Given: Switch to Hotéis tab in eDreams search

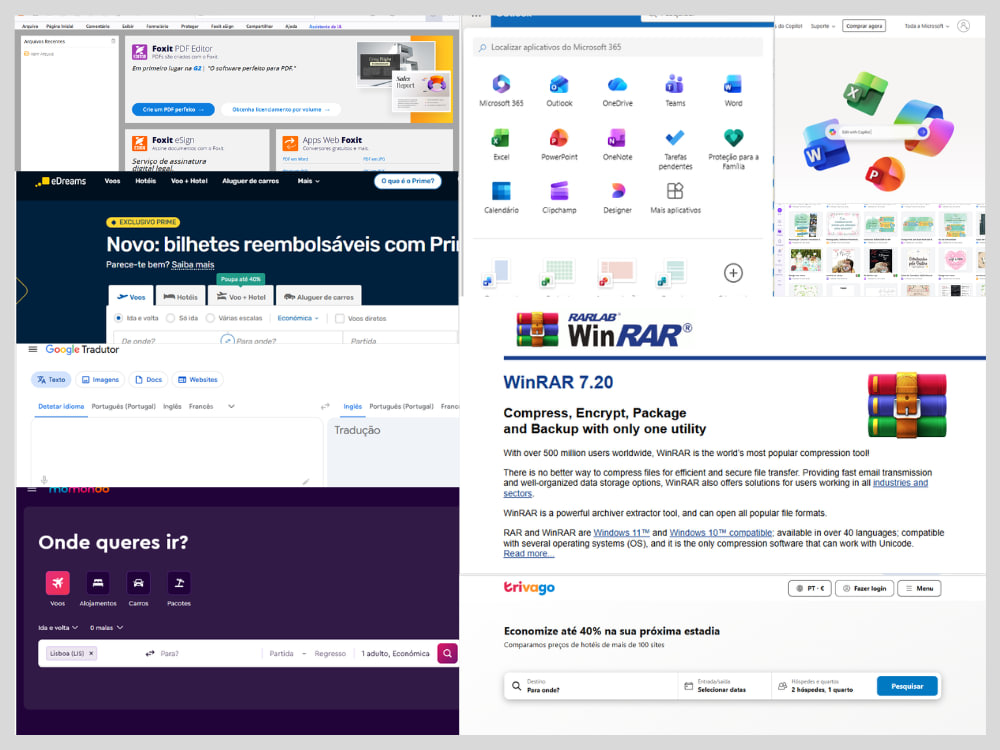Looking at the screenshot, I should [x=180, y=297].
